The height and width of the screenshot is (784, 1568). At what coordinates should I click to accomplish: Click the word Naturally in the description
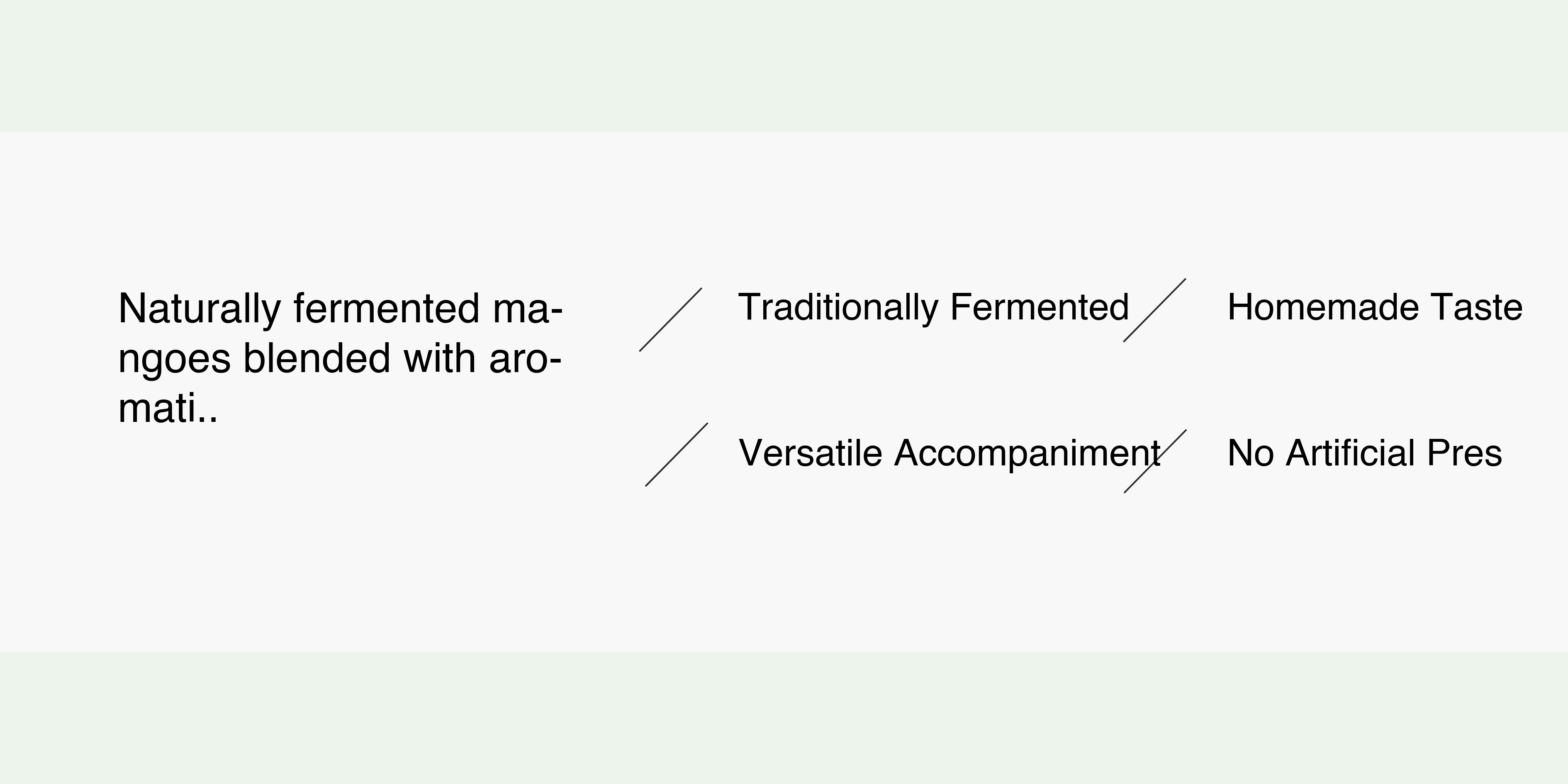[x=198, y=309]
